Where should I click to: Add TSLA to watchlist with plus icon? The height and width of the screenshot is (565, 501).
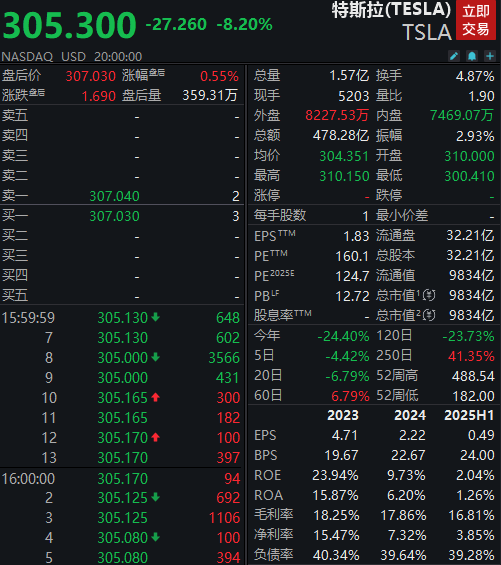(490, 56)
